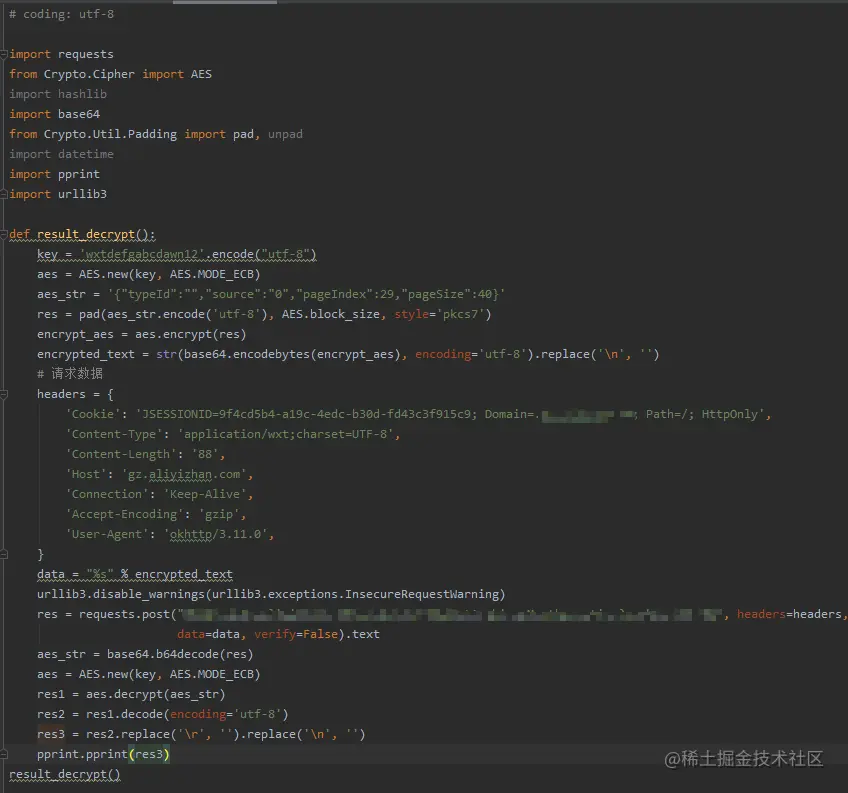Click the 'encrypt_aes = aes.encrypt(res)' line

pos(142,334)
